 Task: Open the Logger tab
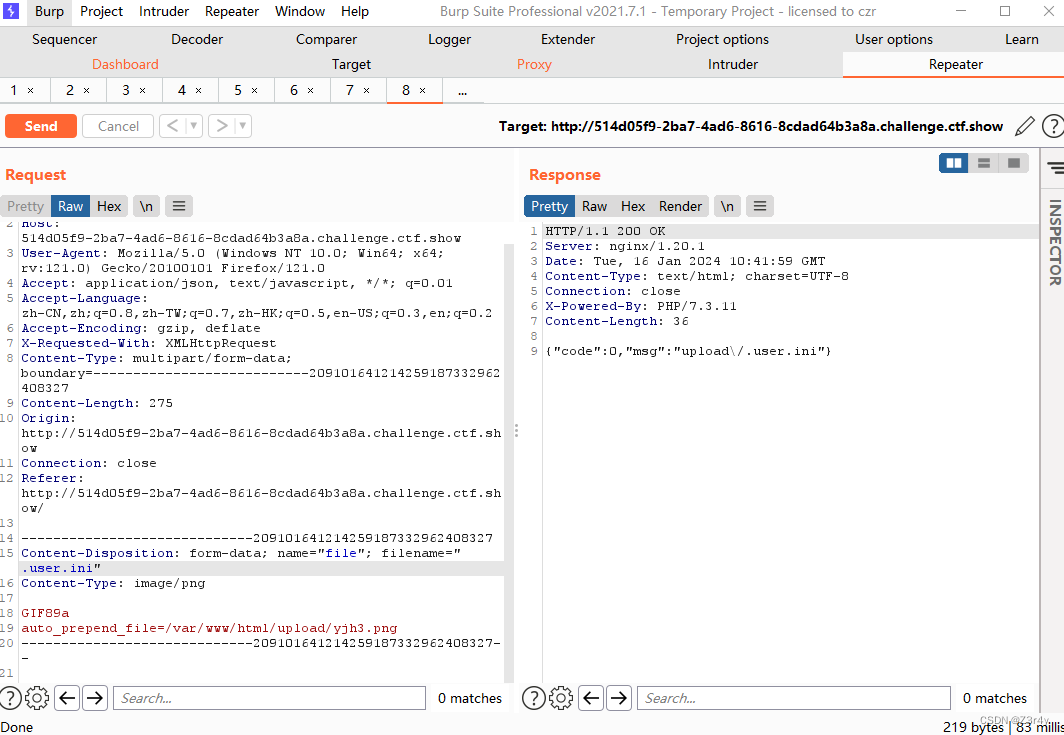[x=450, y=39]
